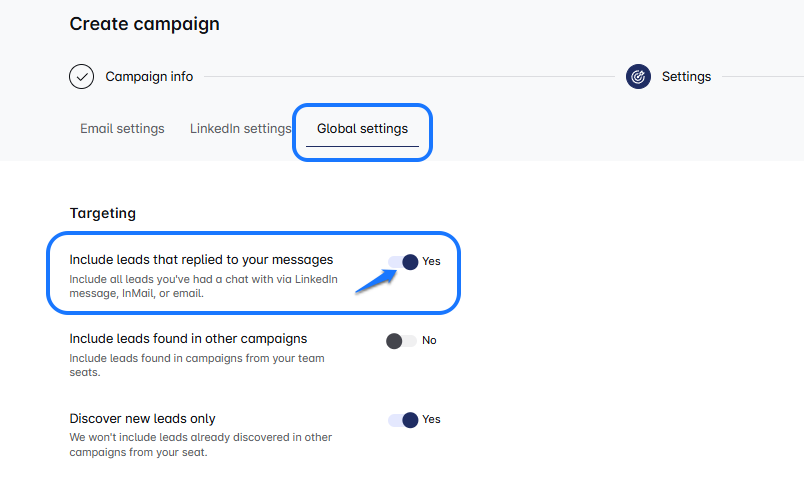Image resolution: width=804 pixels, height=491 pixels.
Task: Go back to Campaign info step
Action: (149, 77)
